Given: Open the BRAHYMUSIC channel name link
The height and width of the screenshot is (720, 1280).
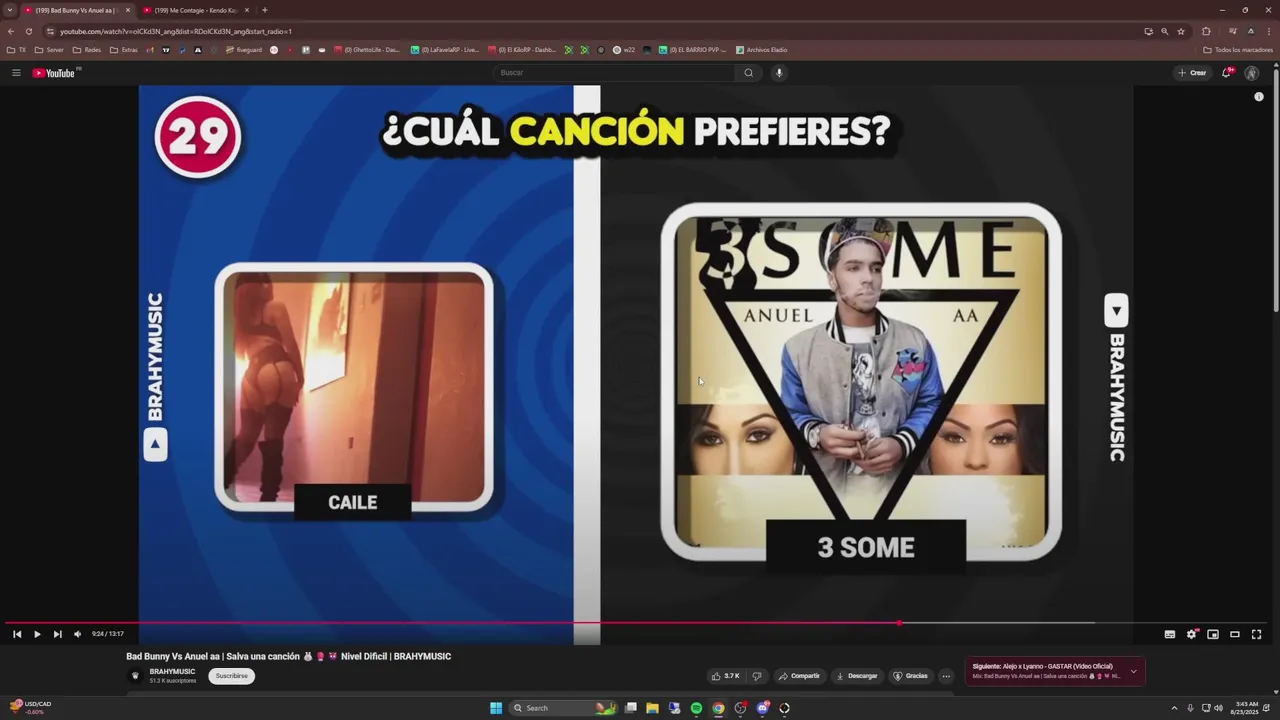Looking at the screenshot, I should [x=172, y=672].
